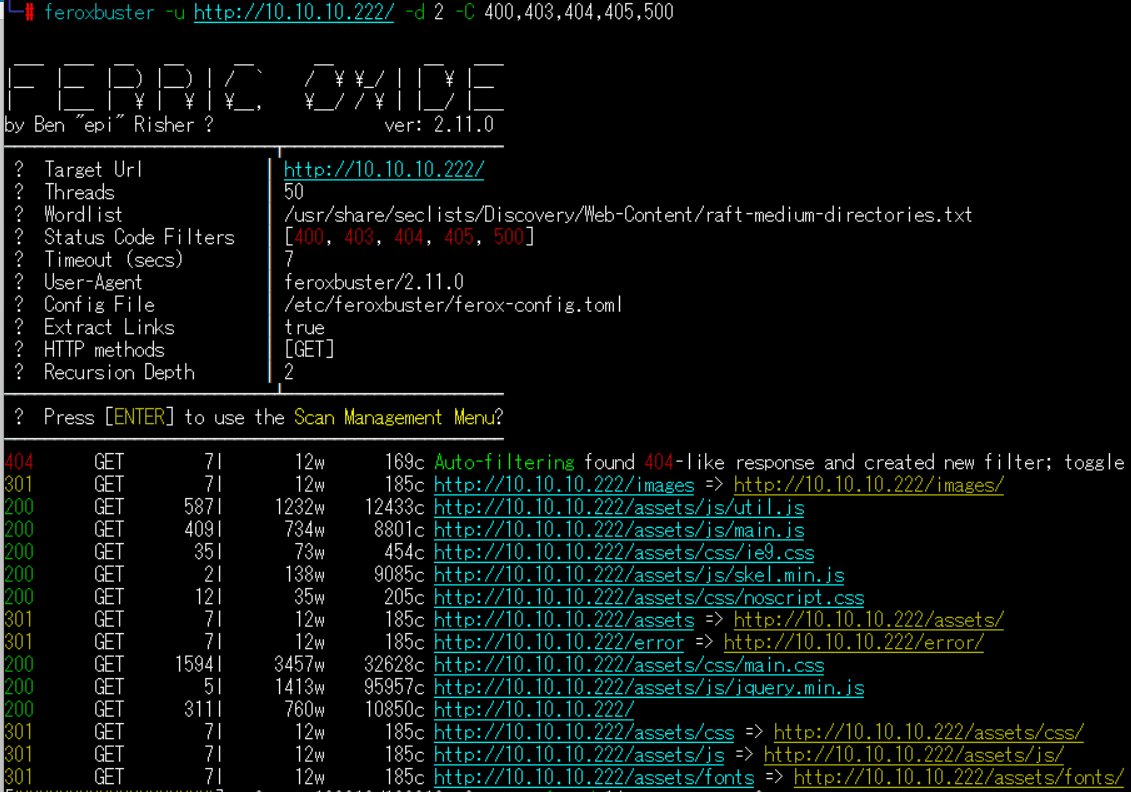Open the skel.min.js script link

click(x=638, y=575)
